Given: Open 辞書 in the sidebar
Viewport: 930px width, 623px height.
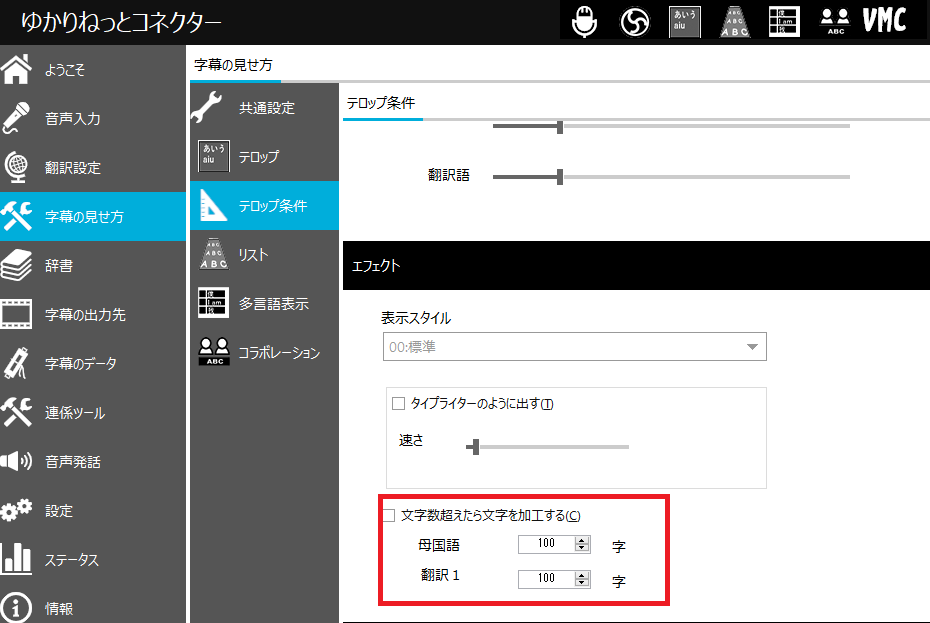Looking at the screenshot, I should [x=93, y=265].
